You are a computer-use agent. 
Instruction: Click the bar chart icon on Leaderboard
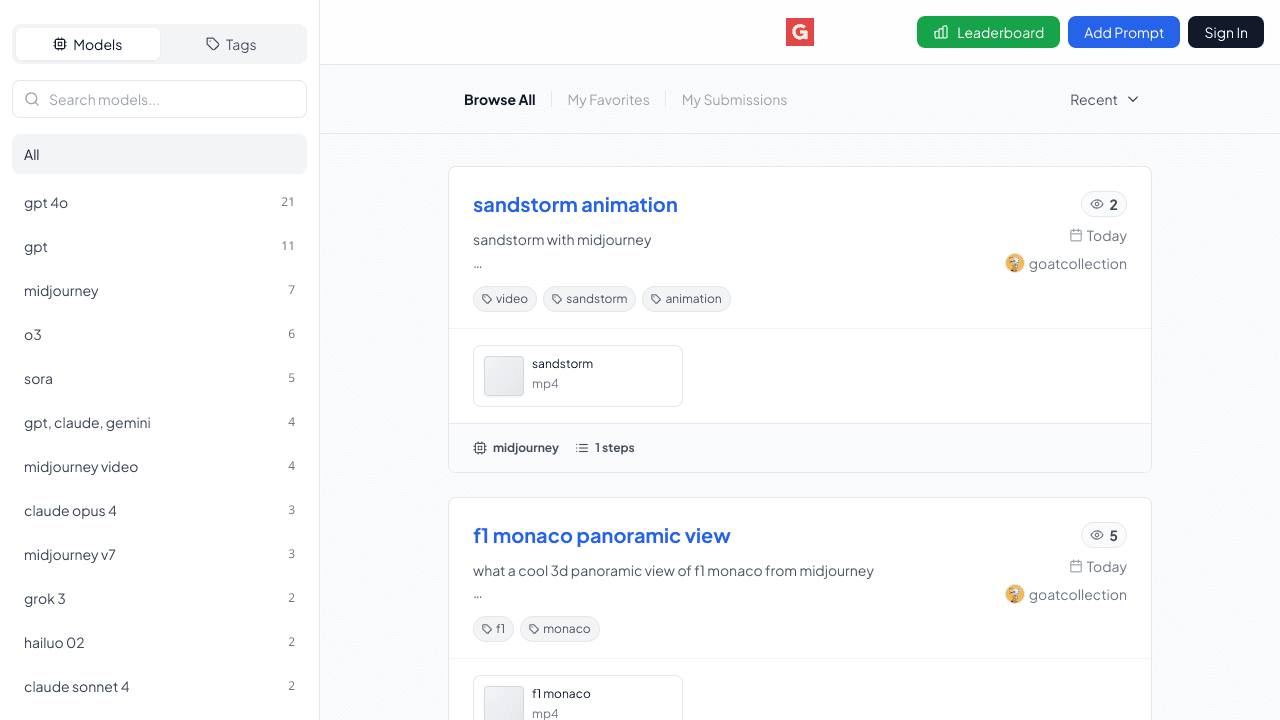[941, 32]
